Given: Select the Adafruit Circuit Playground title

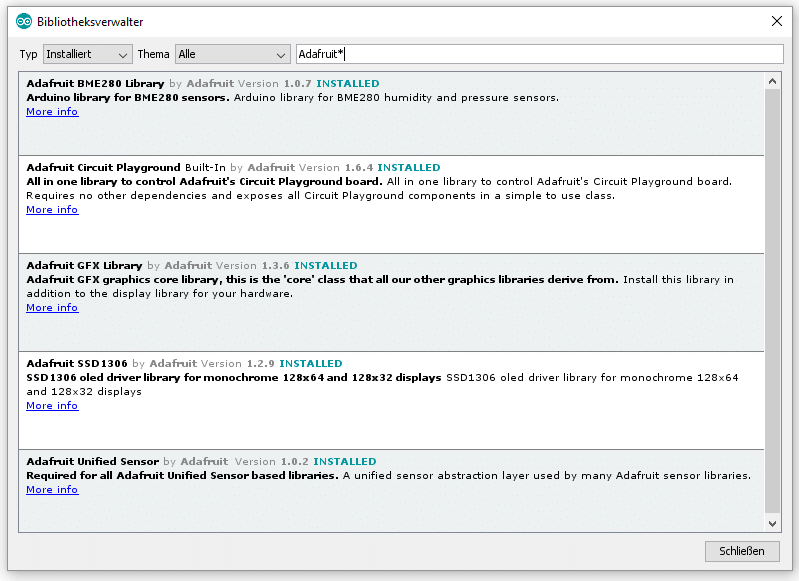Looking at the screenshot, I should (x=103, y=168).
